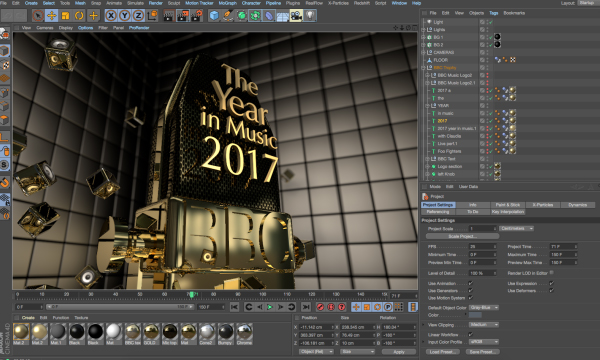Activate the Rotate tool in top toolbar
Screen dimensions: 600x360
click(x=79, y=16)
